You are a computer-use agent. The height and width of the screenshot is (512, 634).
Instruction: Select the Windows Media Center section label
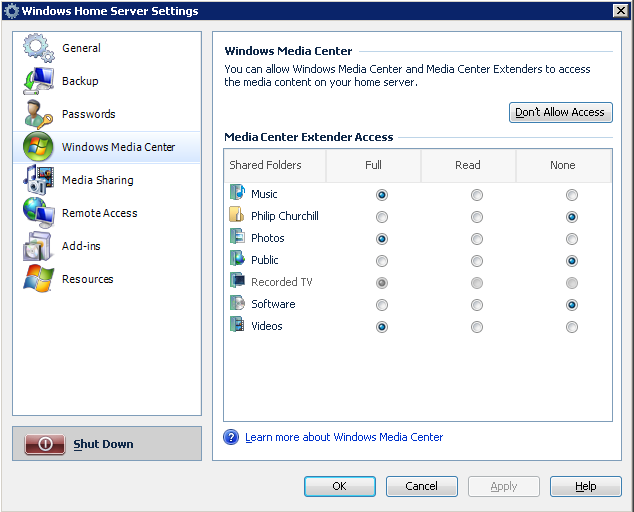point(118,147)
